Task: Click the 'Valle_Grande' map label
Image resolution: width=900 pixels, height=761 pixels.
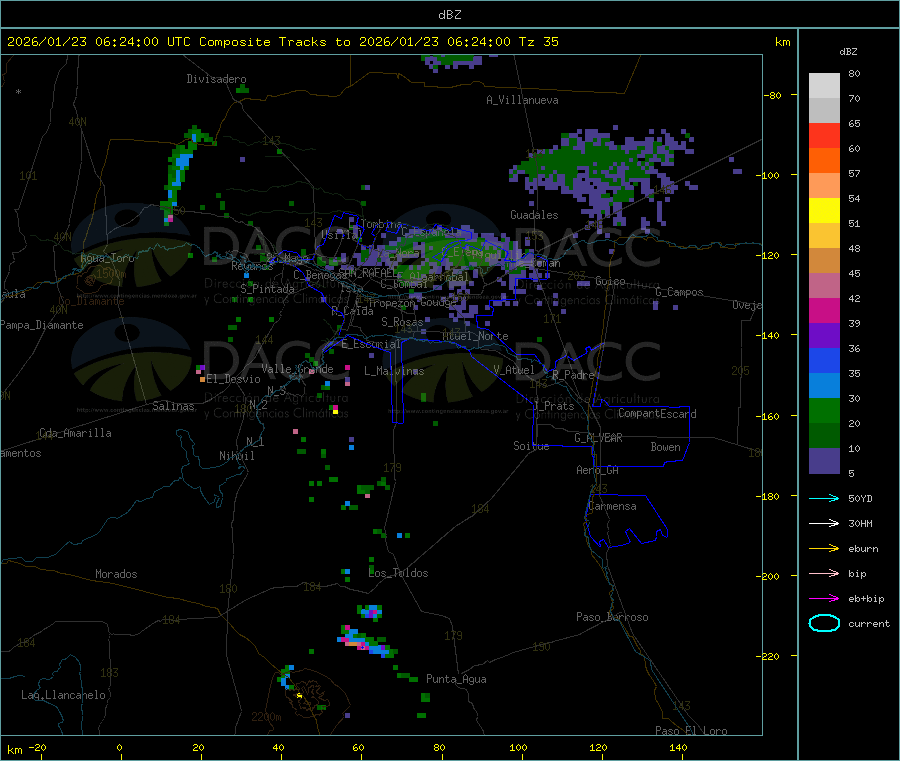Action: 297,368
